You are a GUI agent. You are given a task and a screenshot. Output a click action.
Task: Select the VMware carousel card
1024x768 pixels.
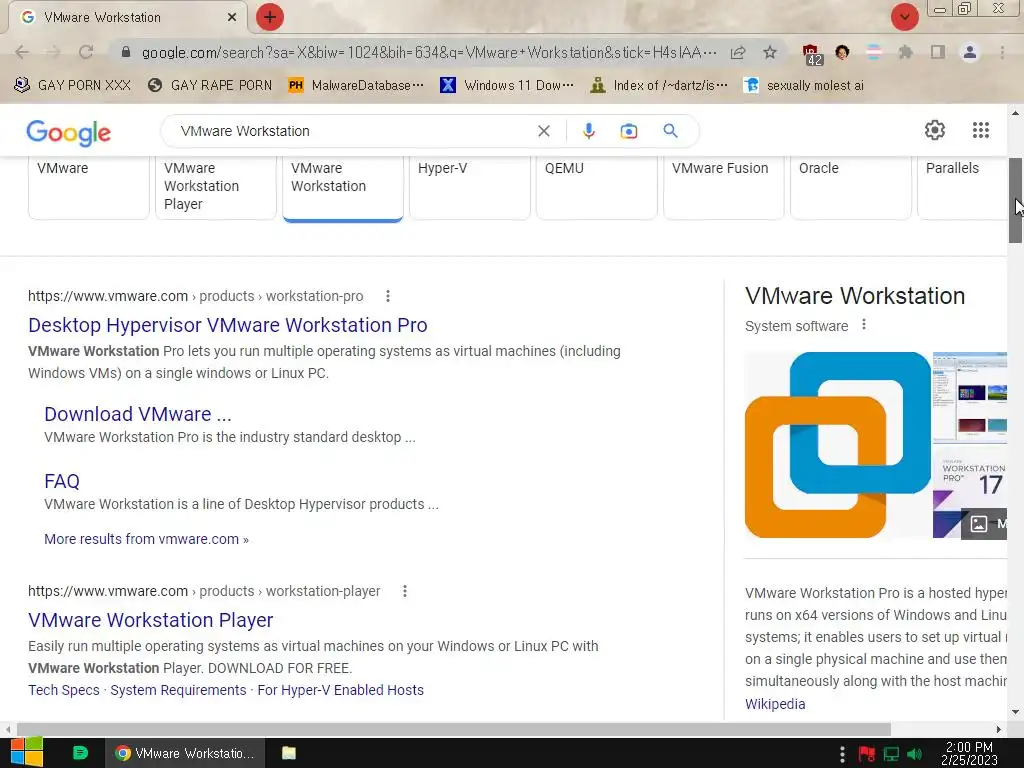pyautogui.click(x=89, y=187)
